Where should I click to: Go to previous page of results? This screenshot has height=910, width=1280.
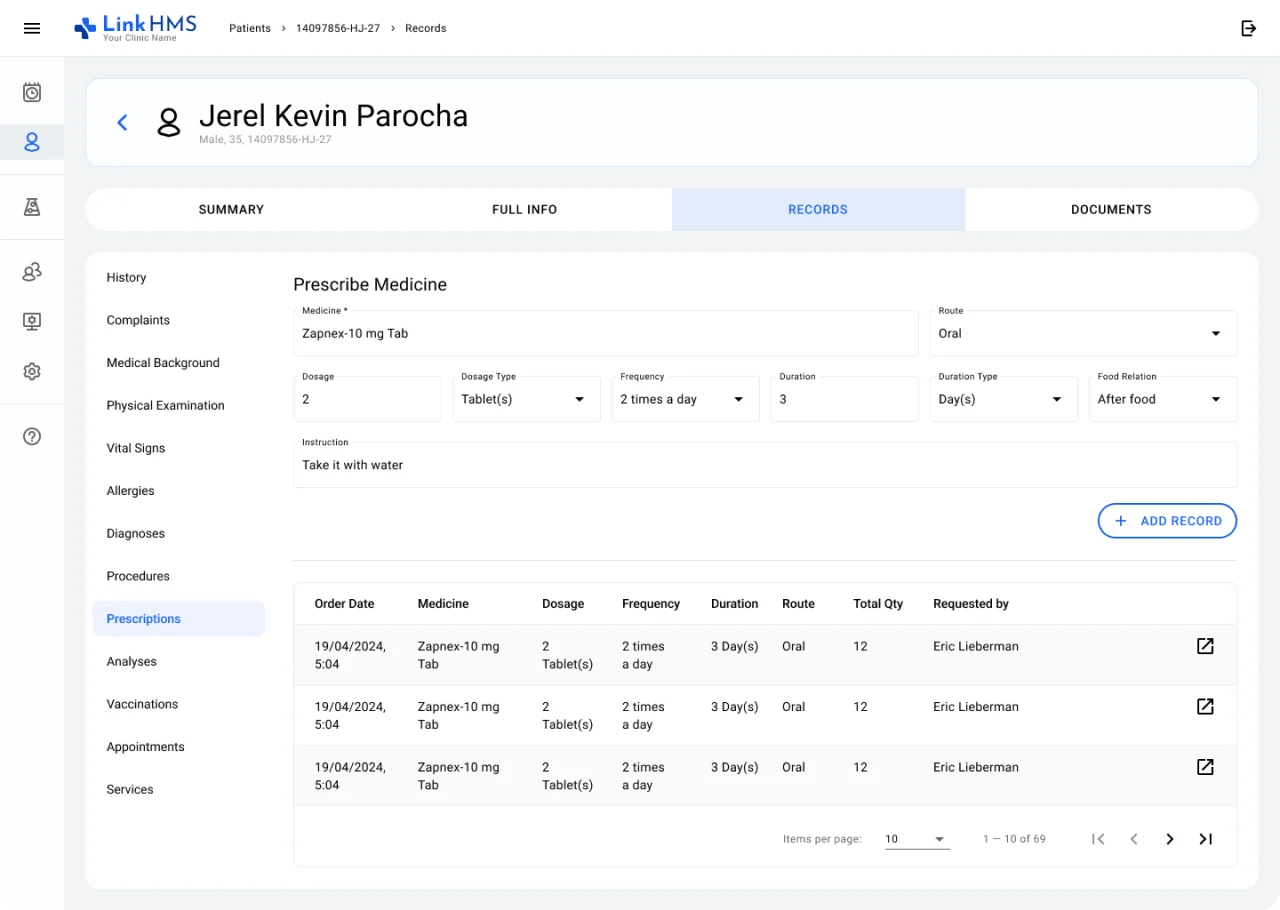1134,839
